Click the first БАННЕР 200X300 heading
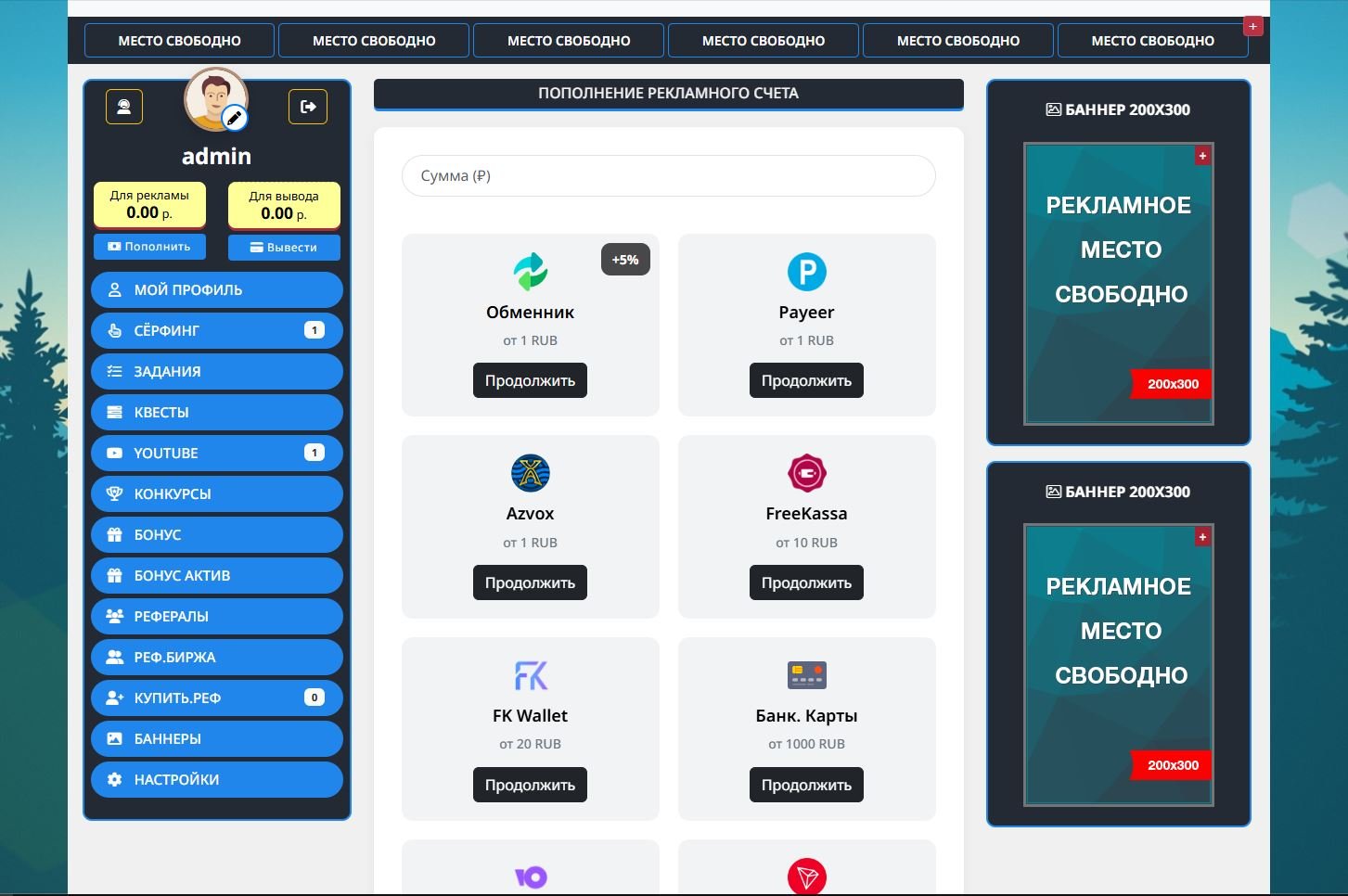The height and width of the screenshot is (896, 1348). pos(1118,109)
